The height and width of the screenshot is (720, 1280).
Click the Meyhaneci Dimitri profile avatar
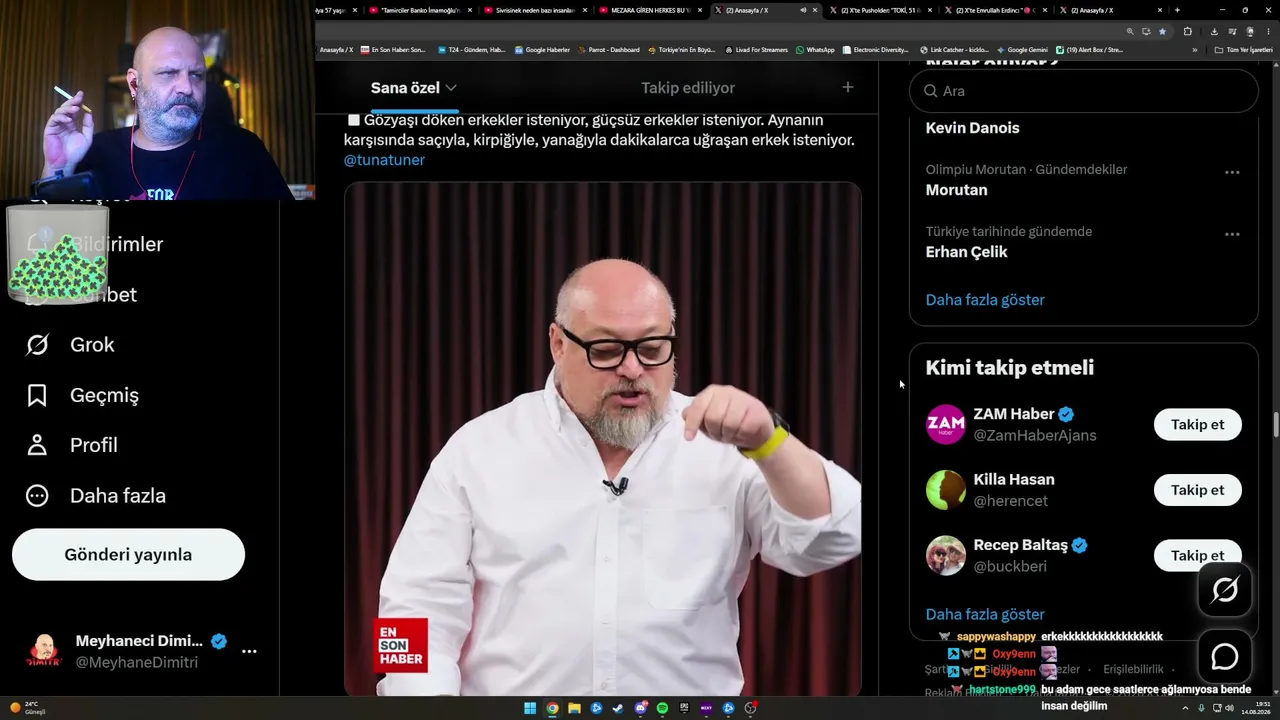point(43,651)
